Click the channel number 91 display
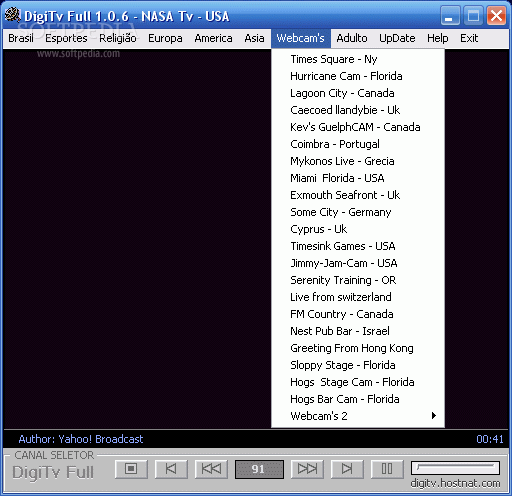512x496 pixels. (259, 469)
